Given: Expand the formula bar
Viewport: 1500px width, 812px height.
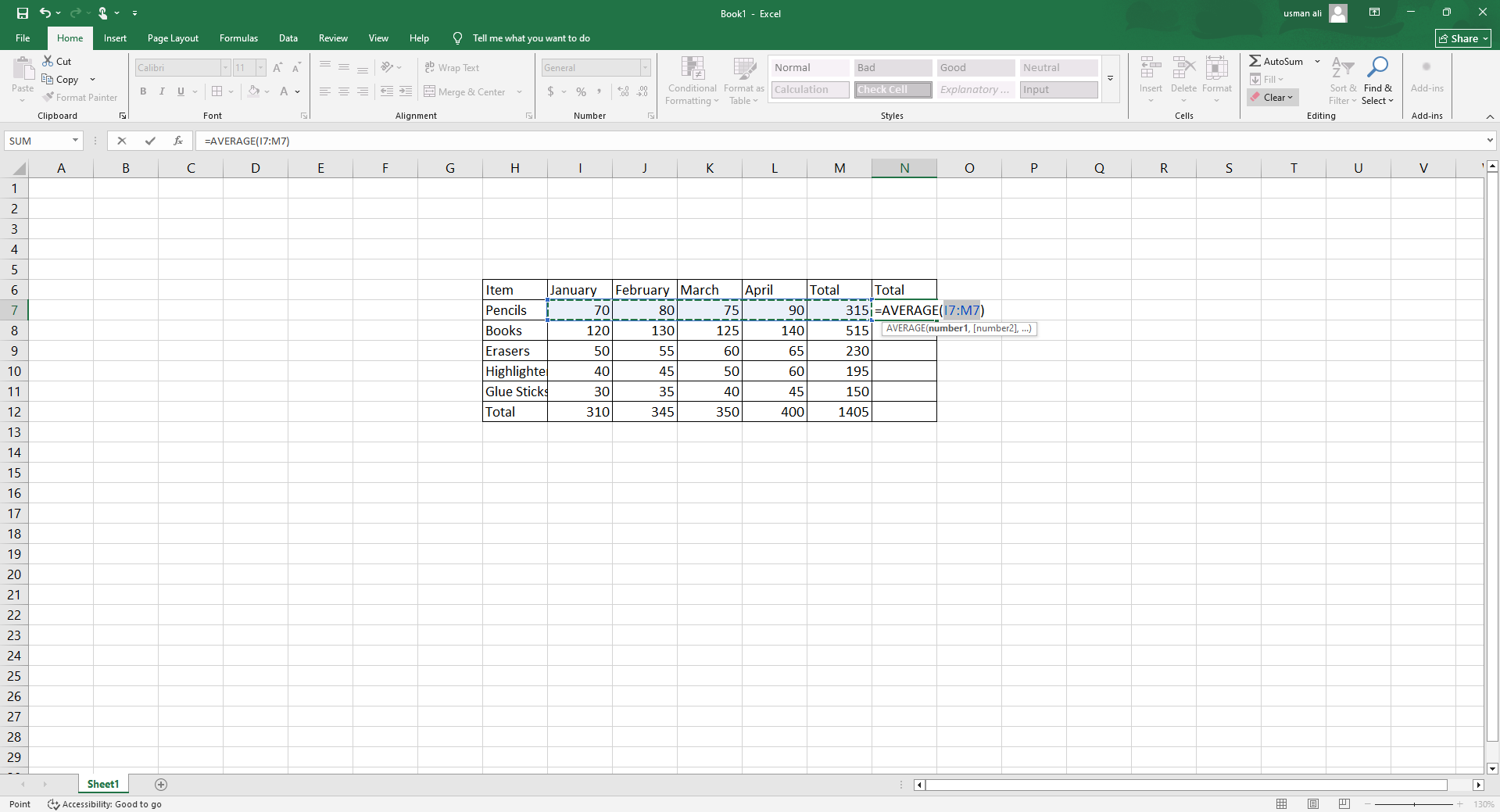Looking at the screenshot, I should coord(1490,141).
